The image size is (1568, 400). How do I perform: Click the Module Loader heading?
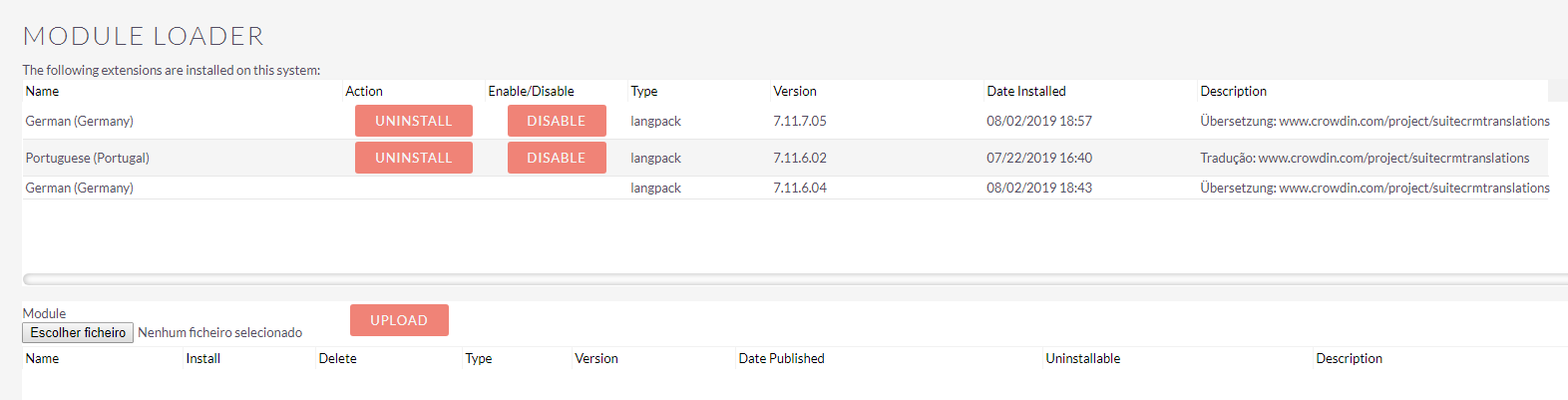pos(144,36)
